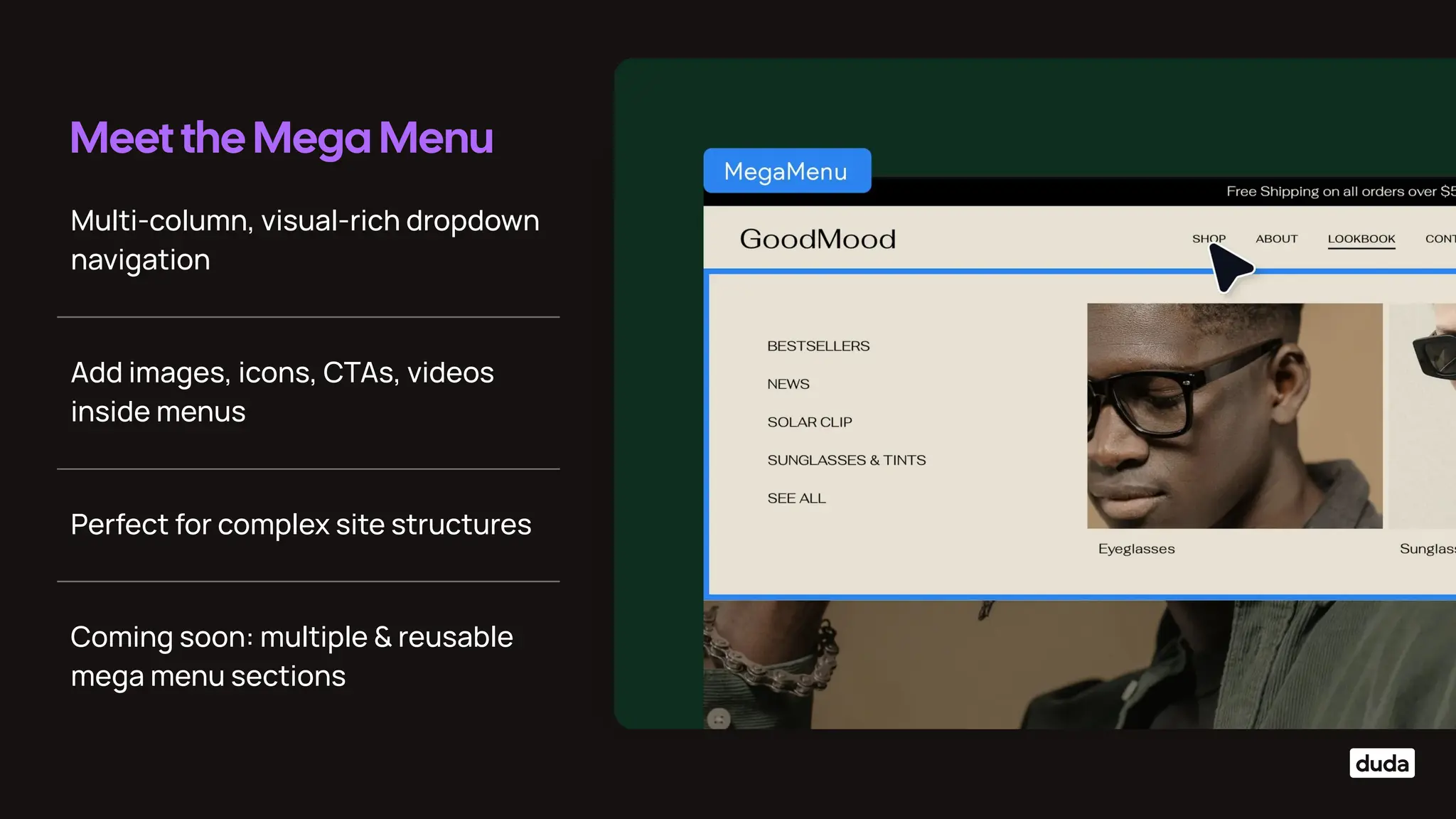Click the Free Shipping announcement bar text
Viewport: 1456px width, 819px height.
tap(1340, 191)
